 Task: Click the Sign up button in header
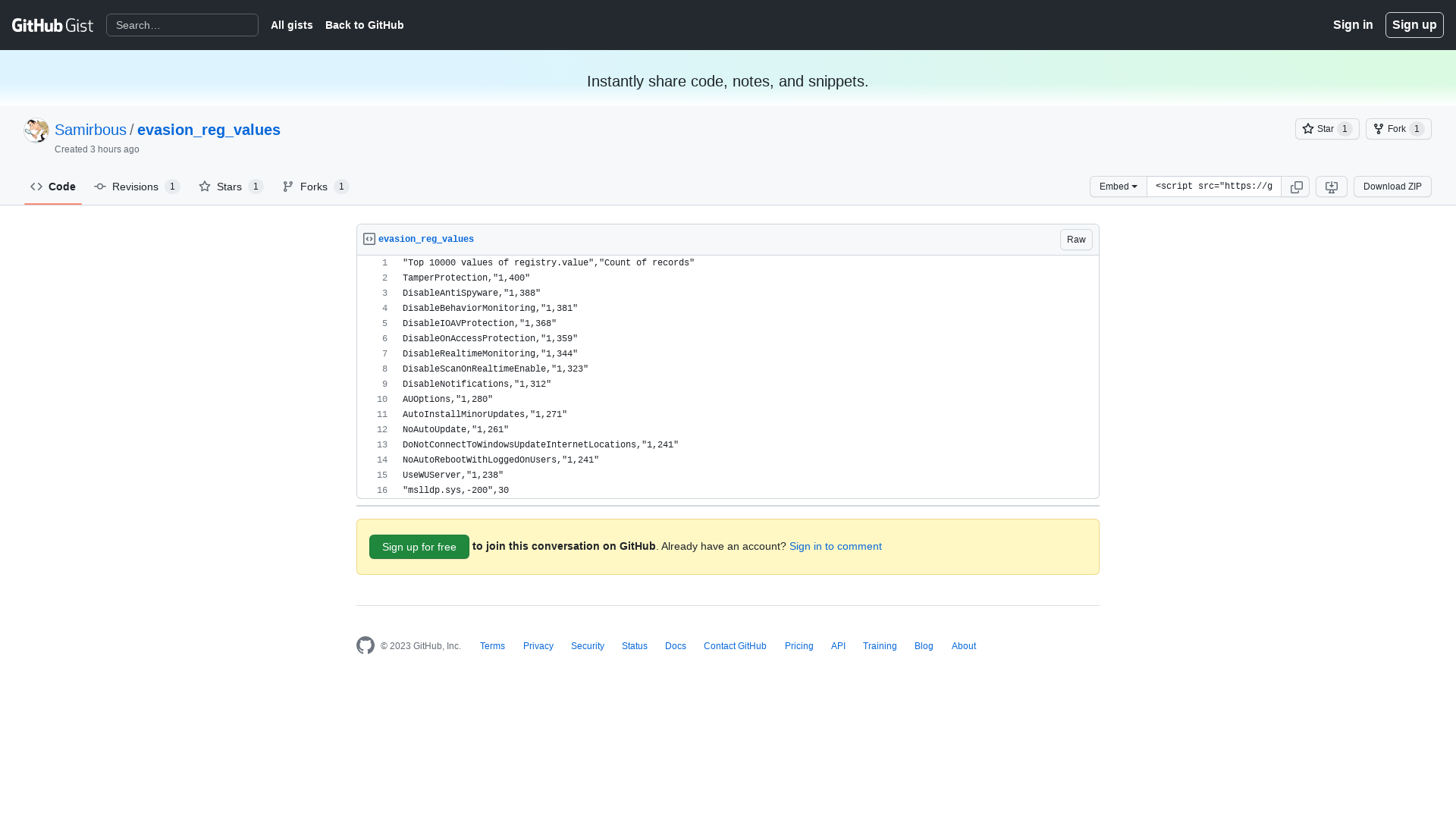pyautogui.click(x=1414, y=25)
